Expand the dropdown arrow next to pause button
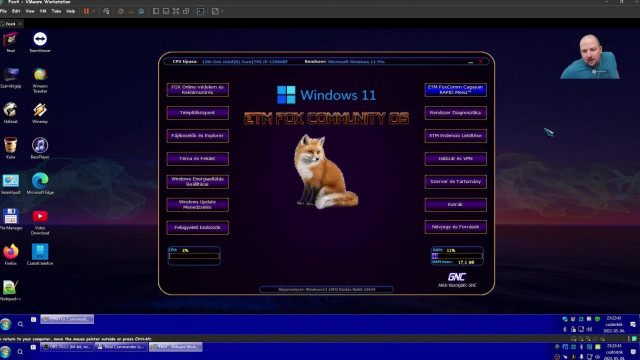Viewport: 640px width, 360px height. 93,11
